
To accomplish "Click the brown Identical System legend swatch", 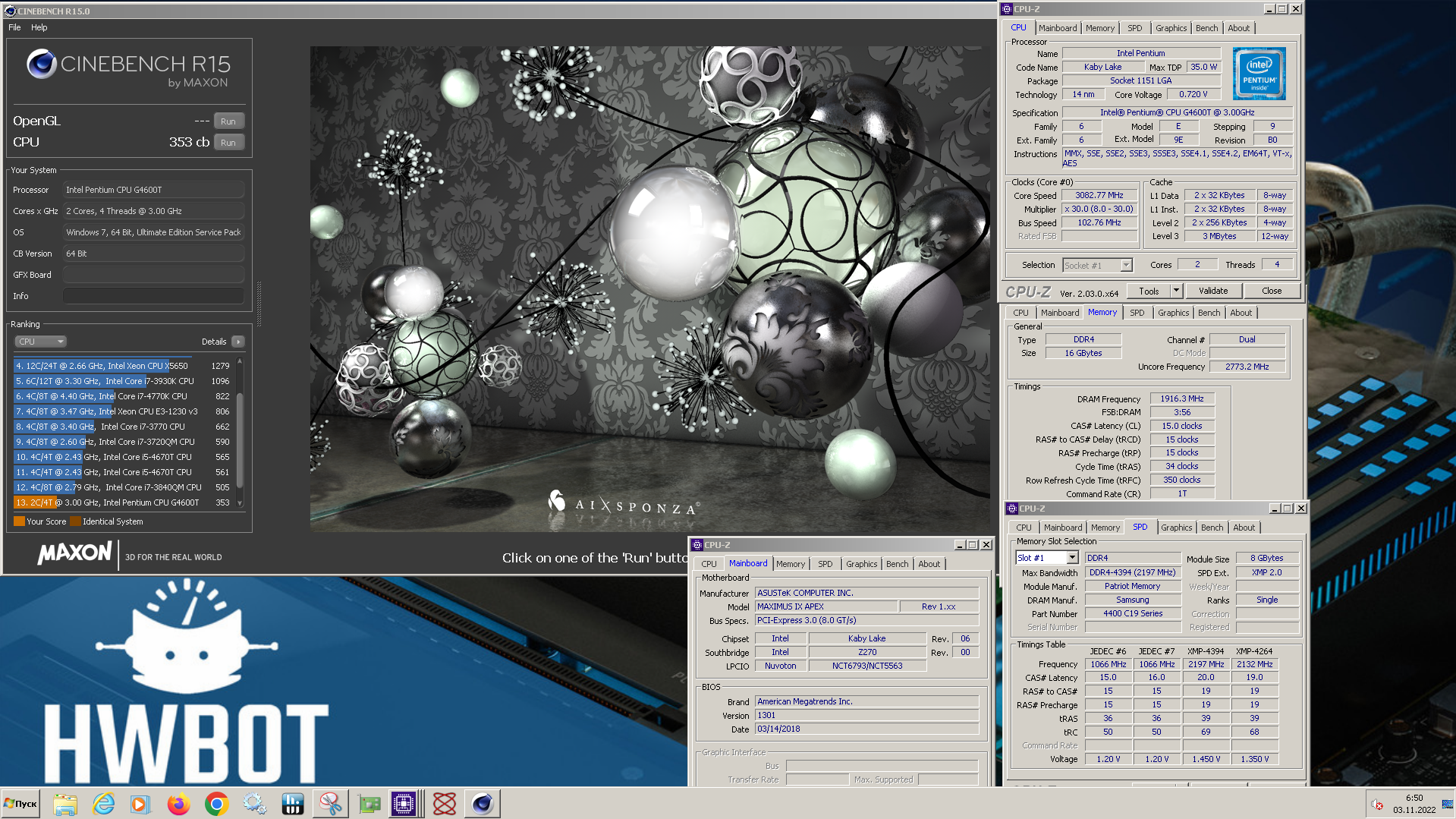I will (75, 521).
